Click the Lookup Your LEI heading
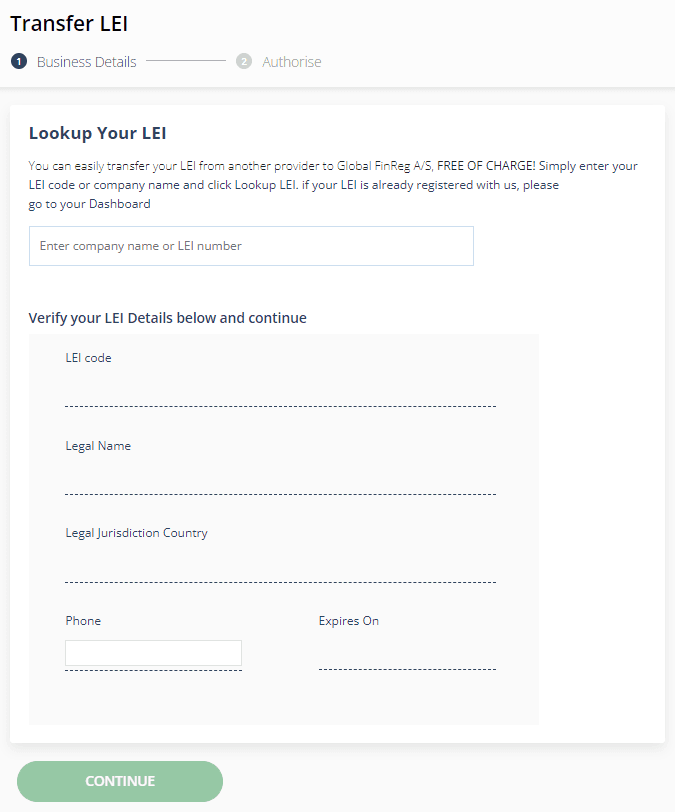Screen dimensions: 675x812 click(x=98, y=133)
